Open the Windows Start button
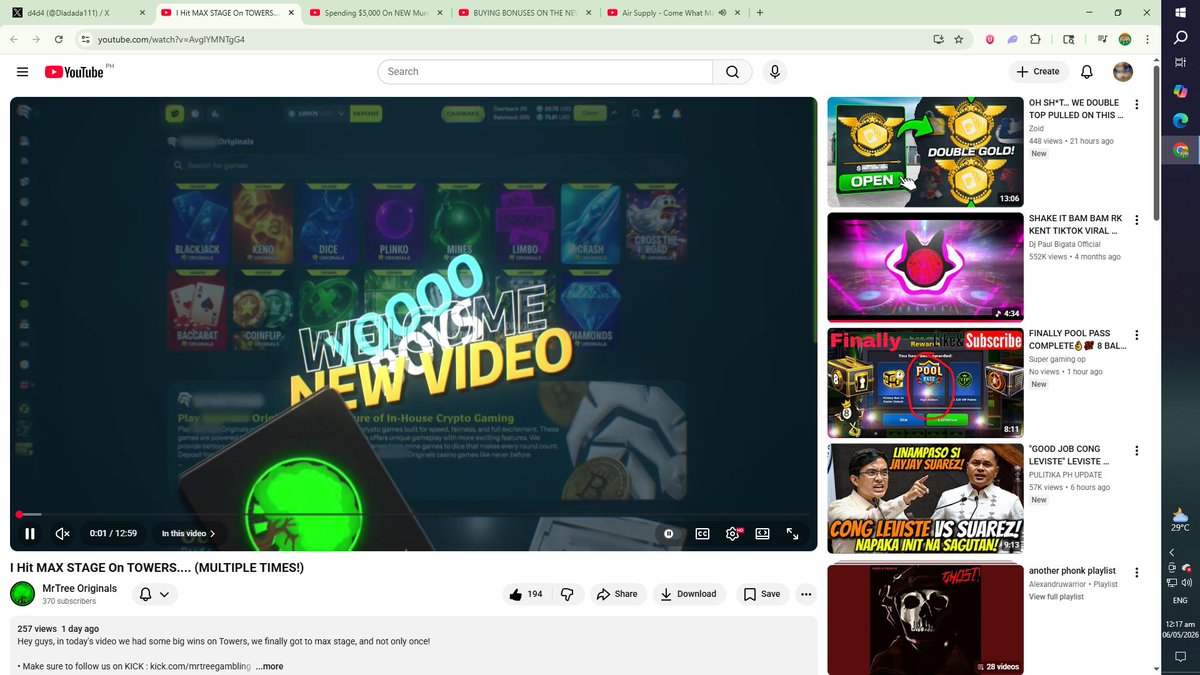This screenshot has height=675, width=1200. [1180, 12]
